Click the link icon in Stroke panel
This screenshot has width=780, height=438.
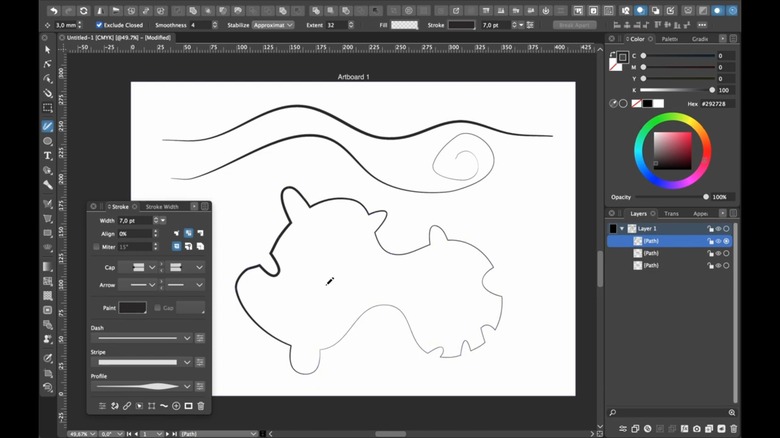click(x=126, y=406)
